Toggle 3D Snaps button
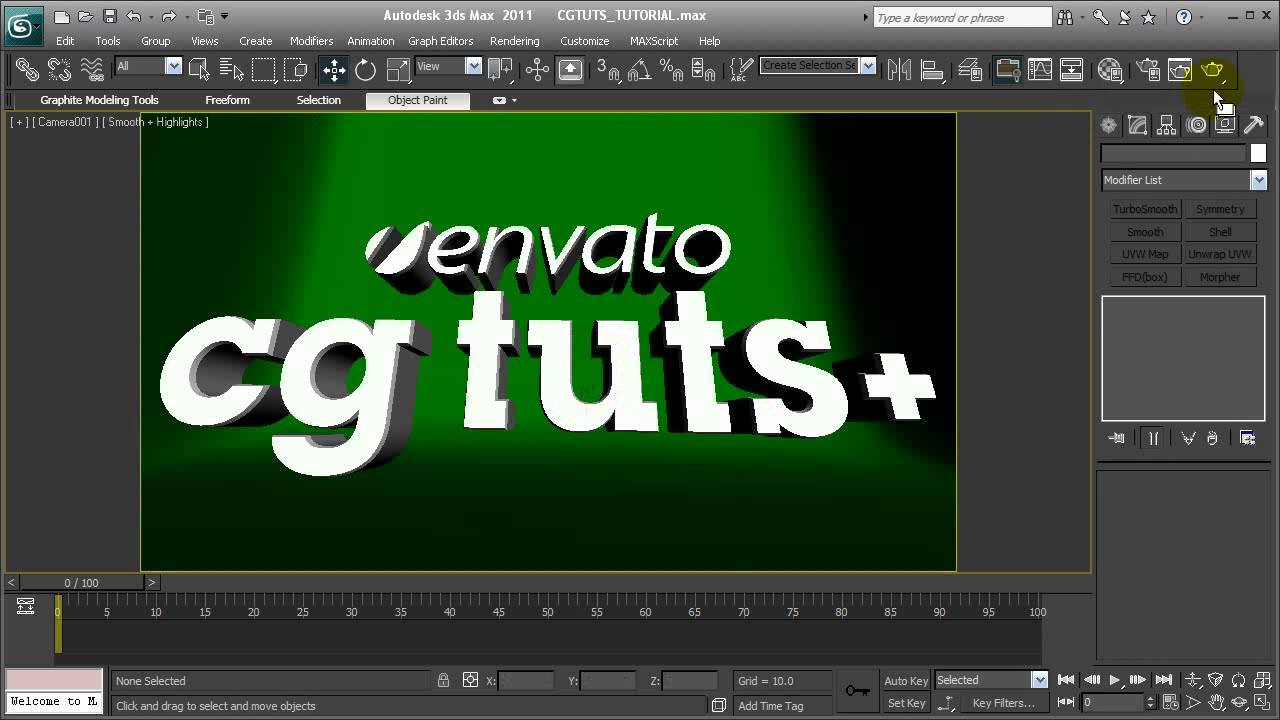This screenshot has height=720, width=1280. (x=608, y=69)
